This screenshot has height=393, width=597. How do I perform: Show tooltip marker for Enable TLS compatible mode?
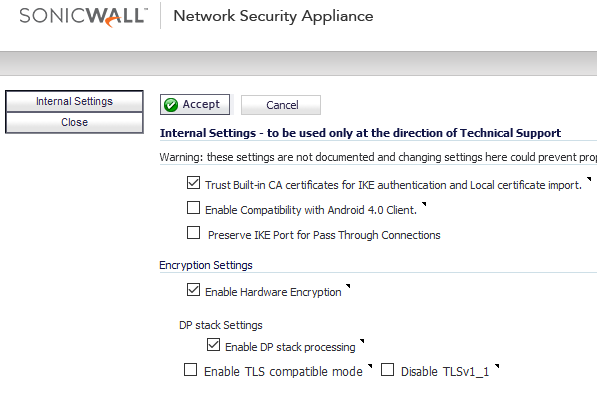(x=370, y=366)
